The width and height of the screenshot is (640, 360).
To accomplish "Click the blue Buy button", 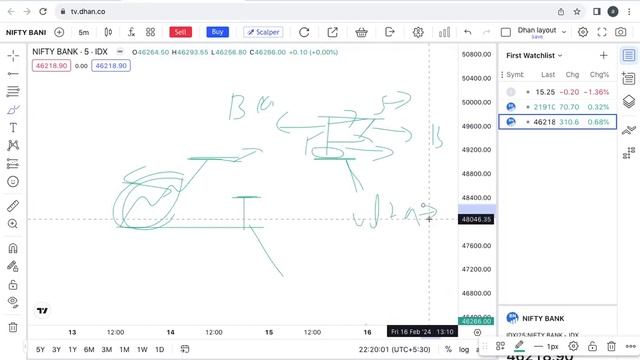I will (218, 32).
